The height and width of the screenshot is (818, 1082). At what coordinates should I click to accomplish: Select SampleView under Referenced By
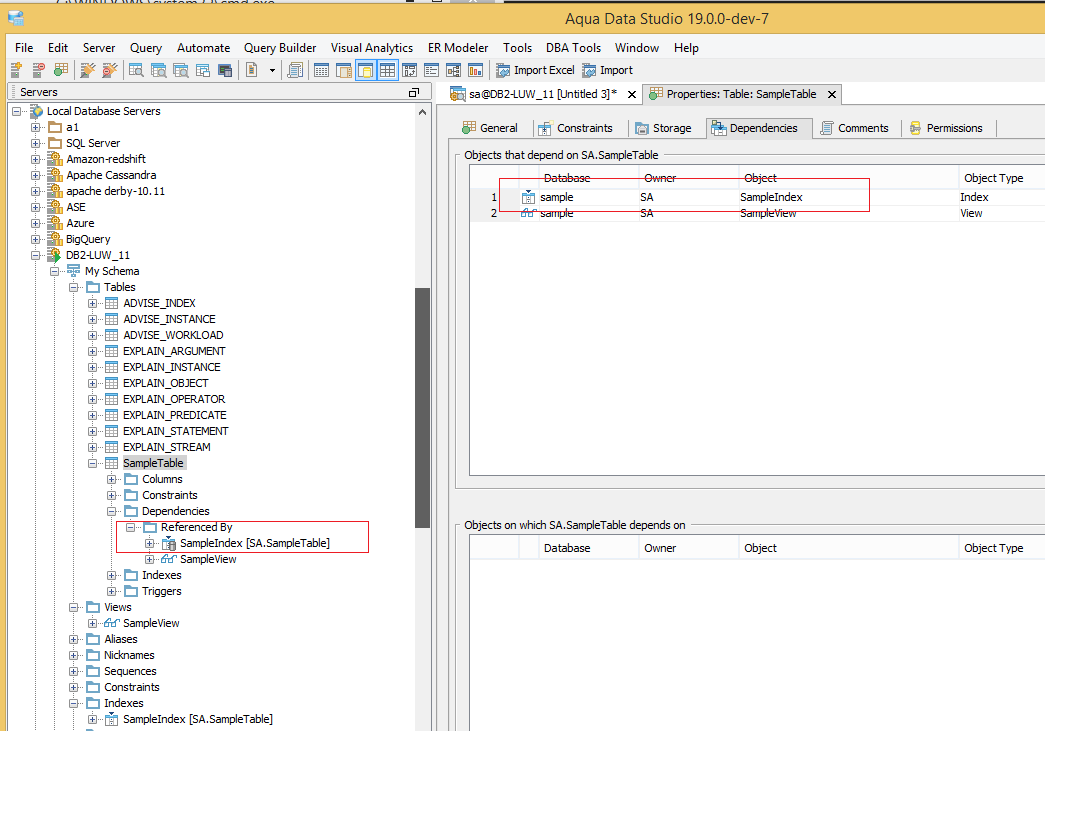point(208,559)
